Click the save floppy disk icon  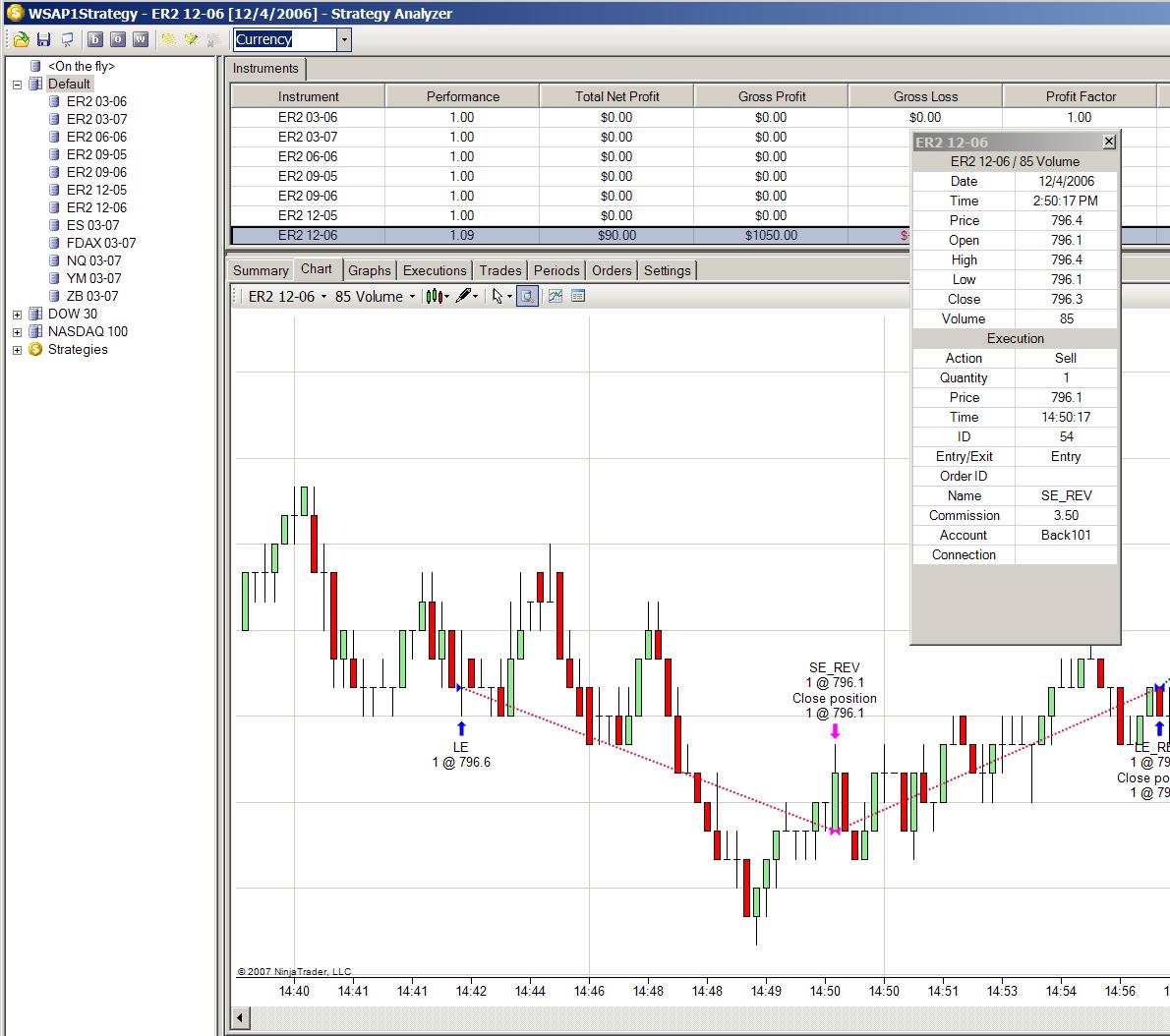point(44,39)
